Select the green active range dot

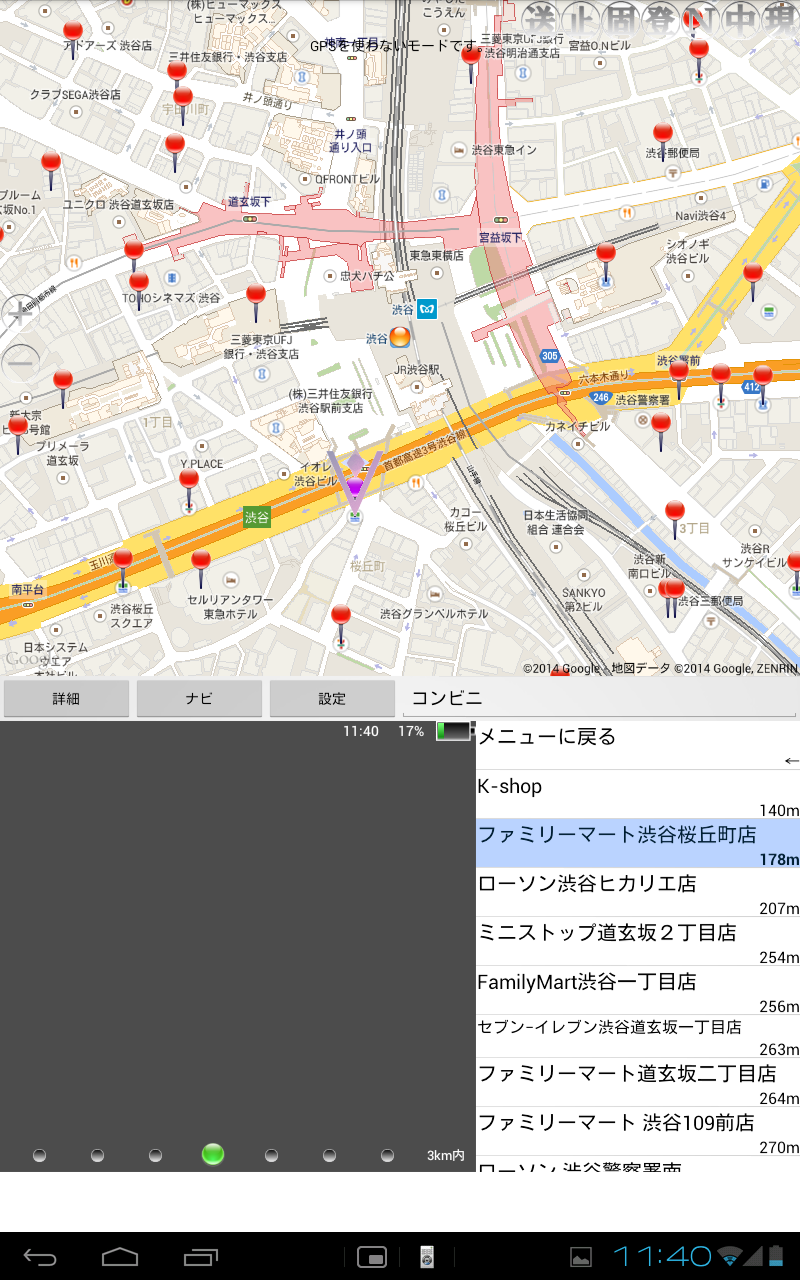(x=212, y=1154)
